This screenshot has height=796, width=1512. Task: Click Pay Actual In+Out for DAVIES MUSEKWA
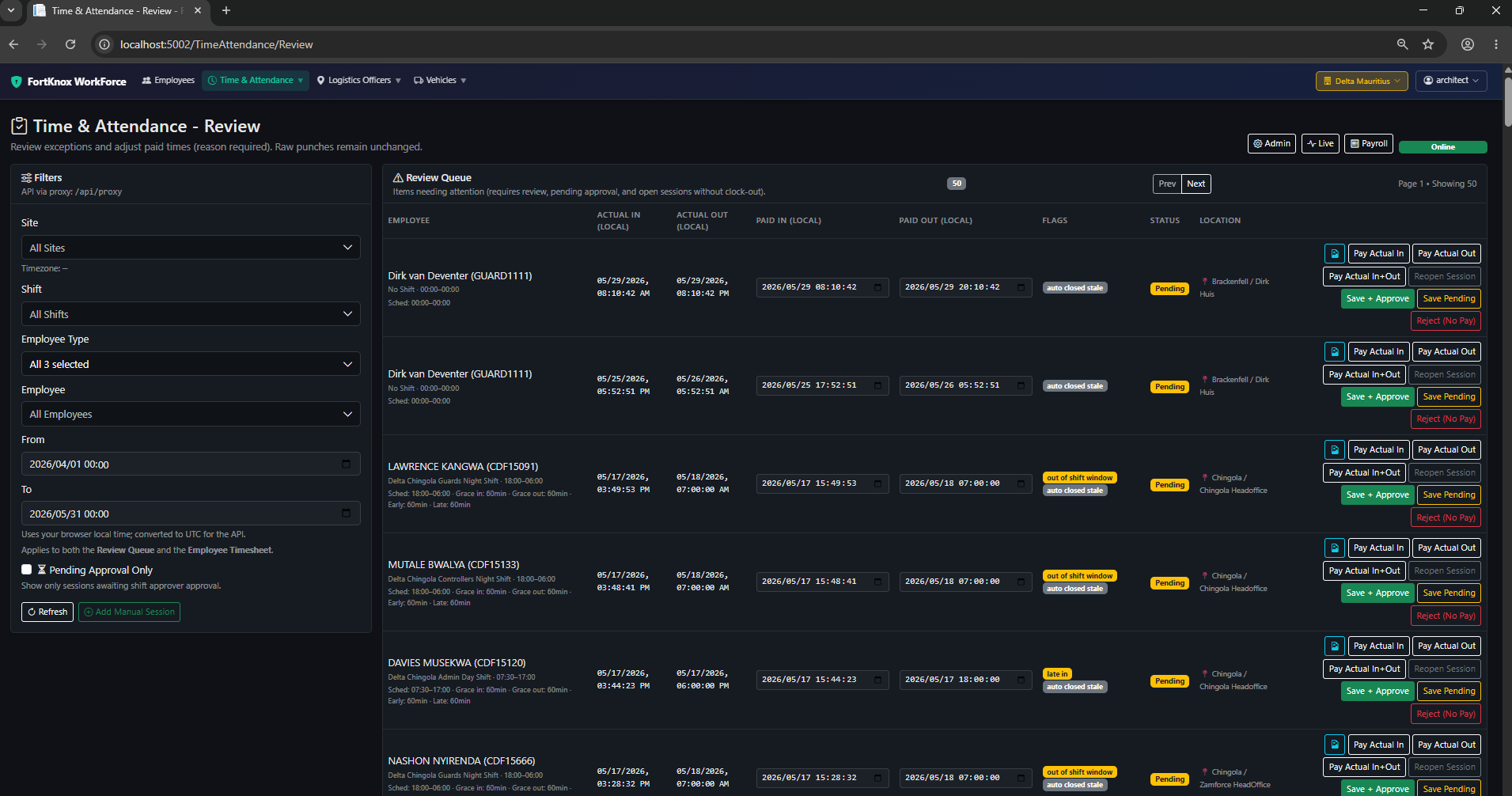pos(1364,669)
